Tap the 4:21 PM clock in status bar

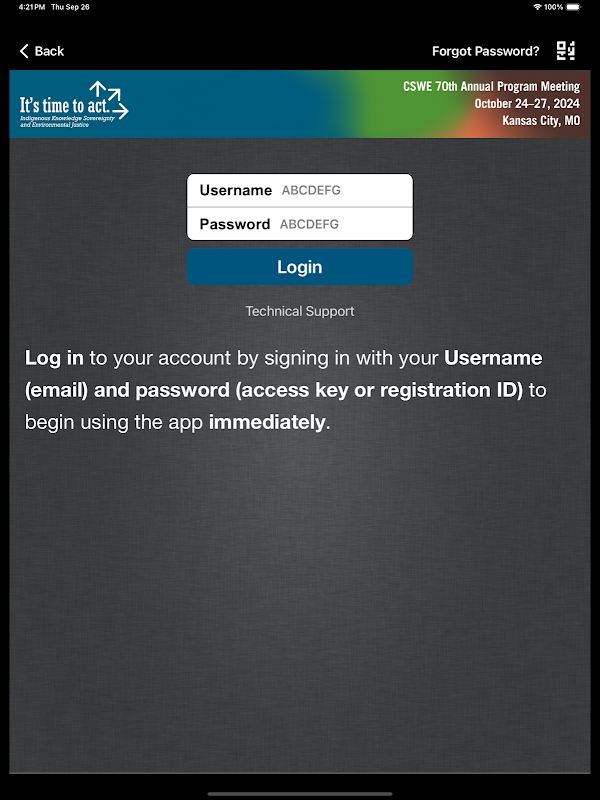coord(32,7)
